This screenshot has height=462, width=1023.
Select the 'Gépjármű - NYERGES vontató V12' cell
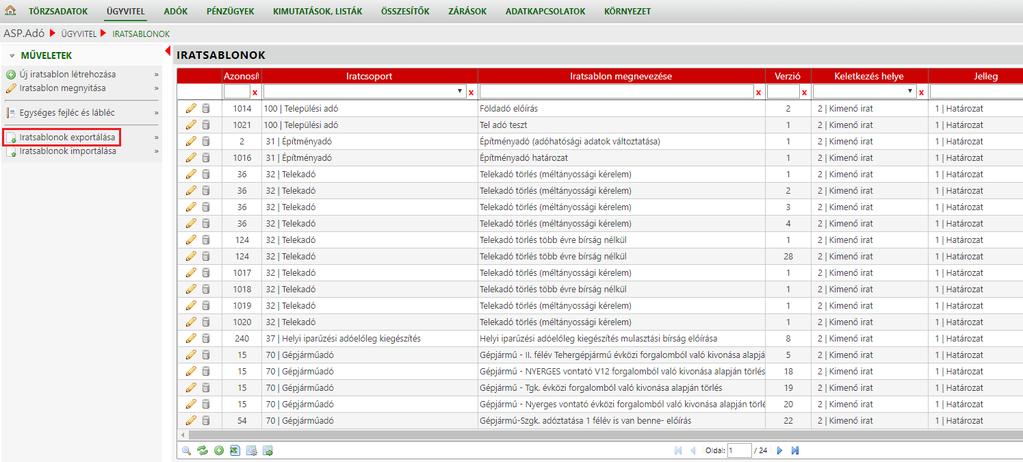[621, 371]
